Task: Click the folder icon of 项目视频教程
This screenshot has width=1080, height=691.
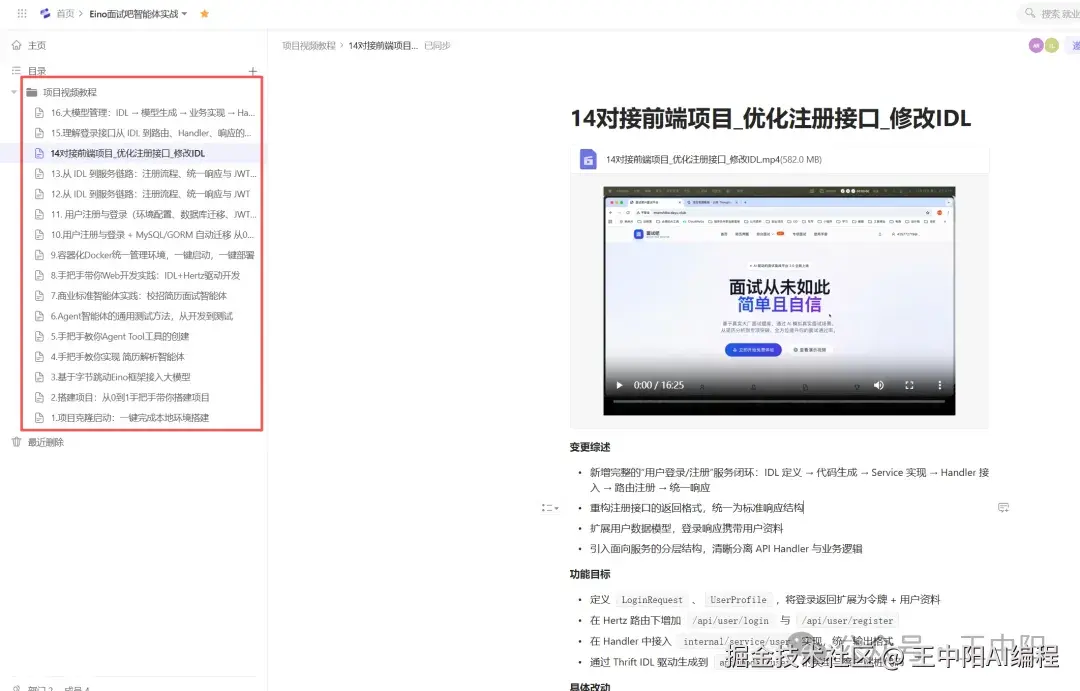Action: coord(32,92)
